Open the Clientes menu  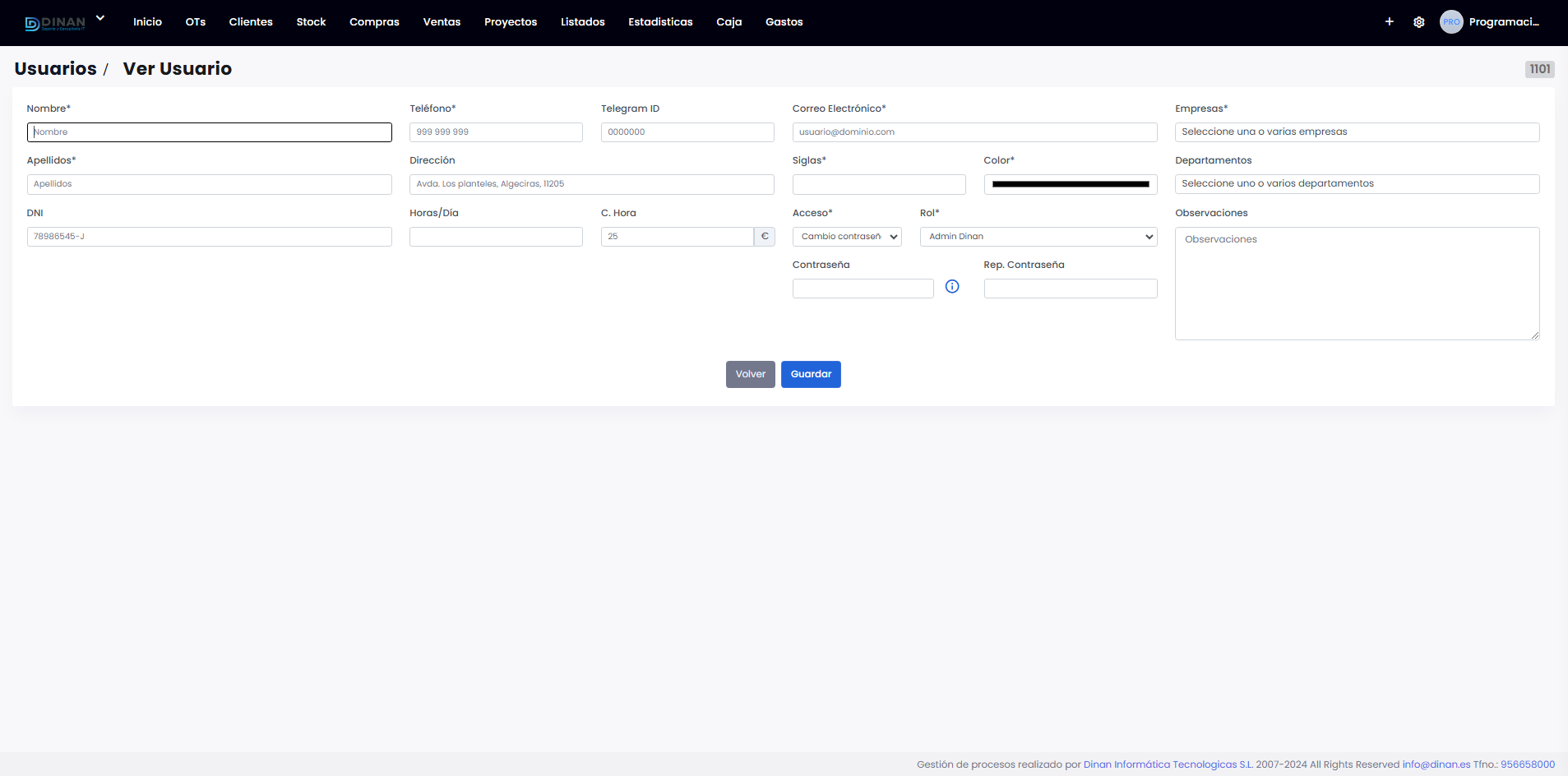[x=251, y=22]
